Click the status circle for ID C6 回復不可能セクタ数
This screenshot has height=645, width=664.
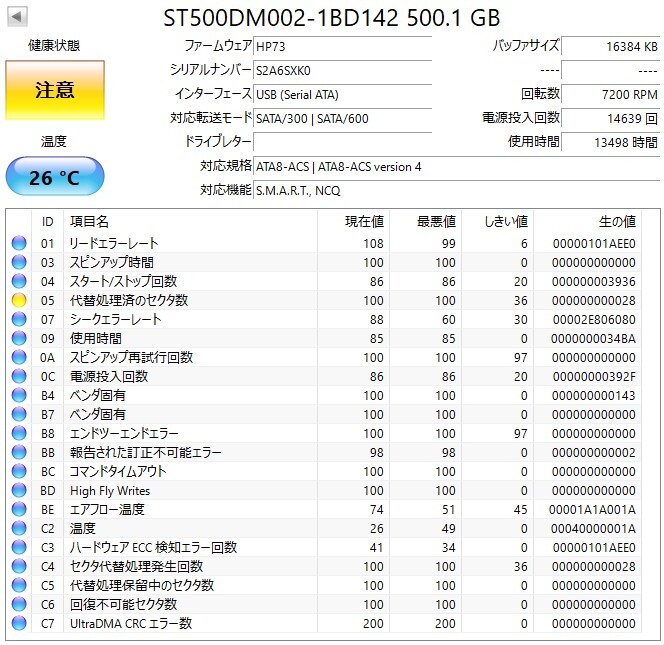pyautogui.click(x=19, y=604)
